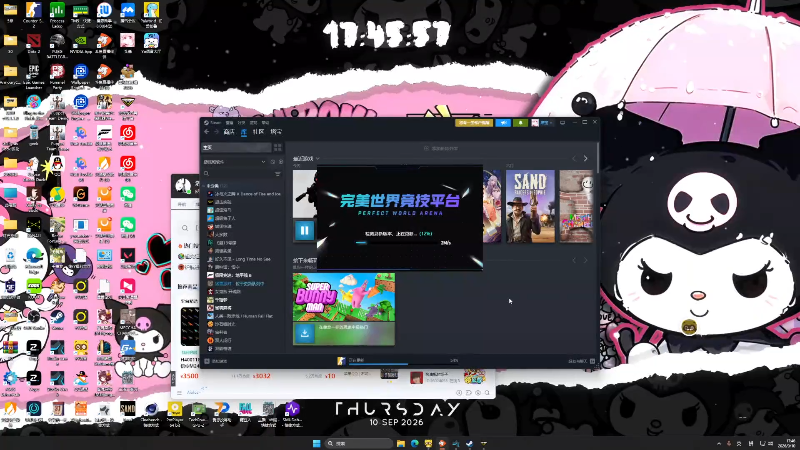This screenshot has width=800, height=450.
Task: Click the bottom download progress bar
Action: (378, 364)
